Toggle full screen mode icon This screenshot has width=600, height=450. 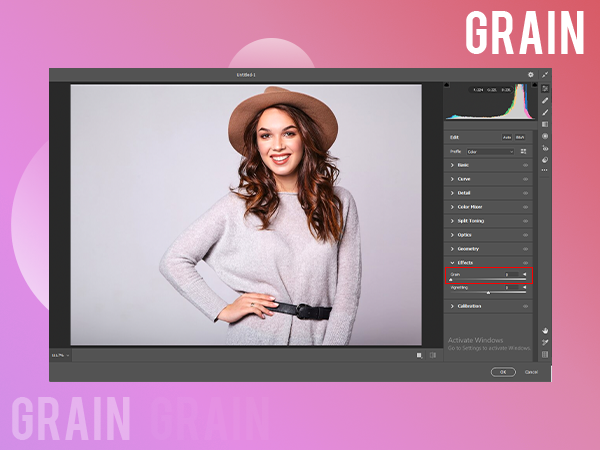pyautogui.click(x=545, y=75)
